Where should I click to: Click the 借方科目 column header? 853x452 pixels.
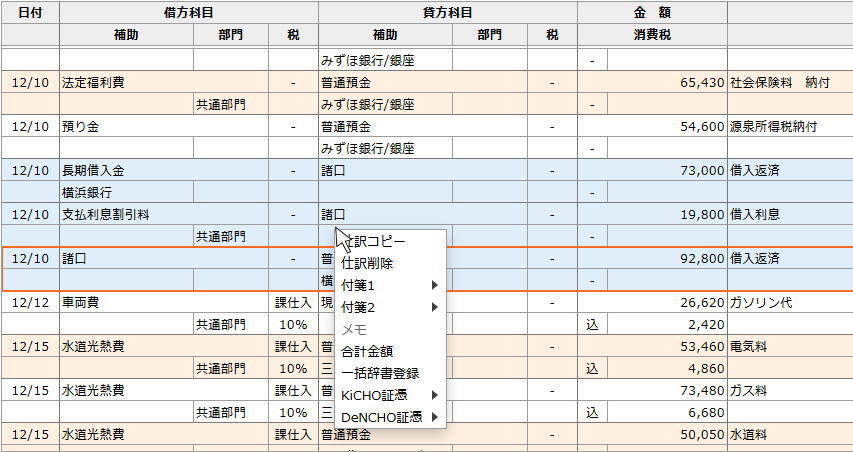tap(189, 13)
